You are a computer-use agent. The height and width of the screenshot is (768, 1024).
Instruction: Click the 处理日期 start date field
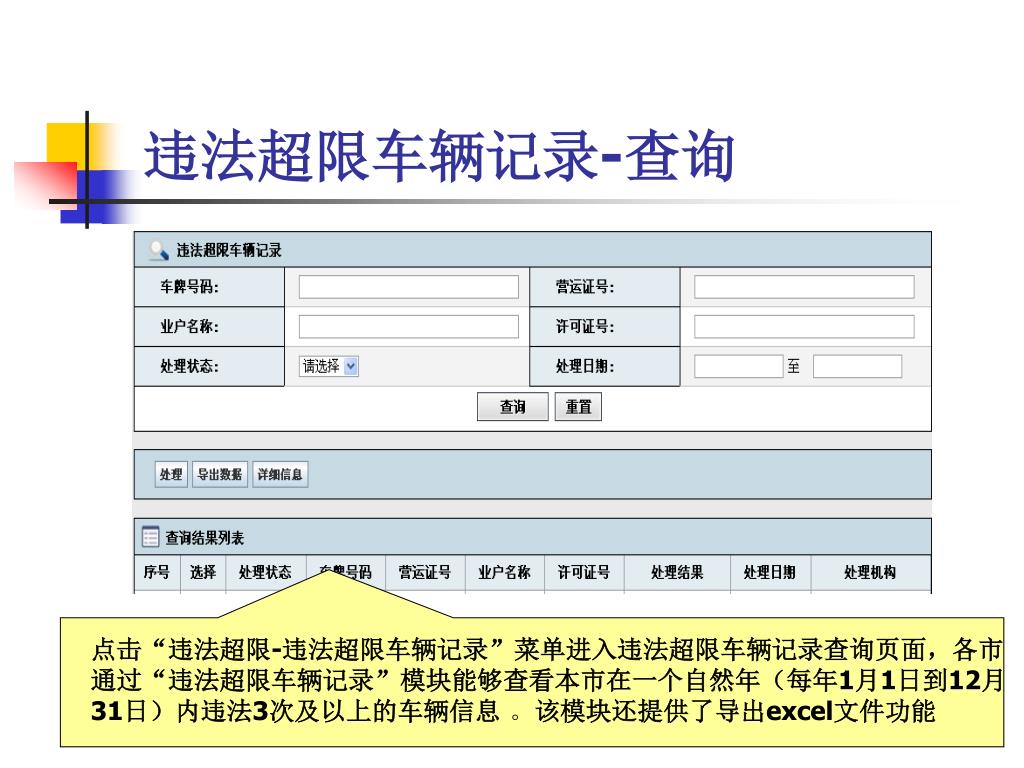[739, 366]
